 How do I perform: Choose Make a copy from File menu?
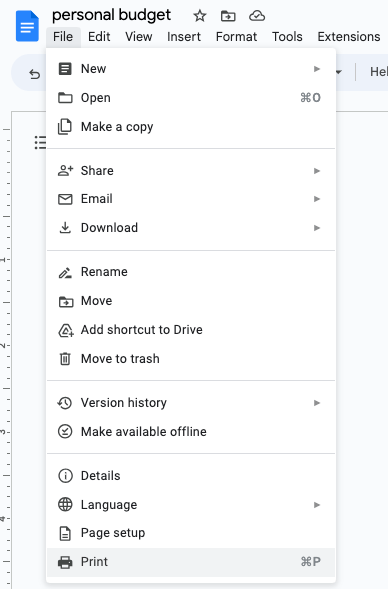tap(191, 127)
